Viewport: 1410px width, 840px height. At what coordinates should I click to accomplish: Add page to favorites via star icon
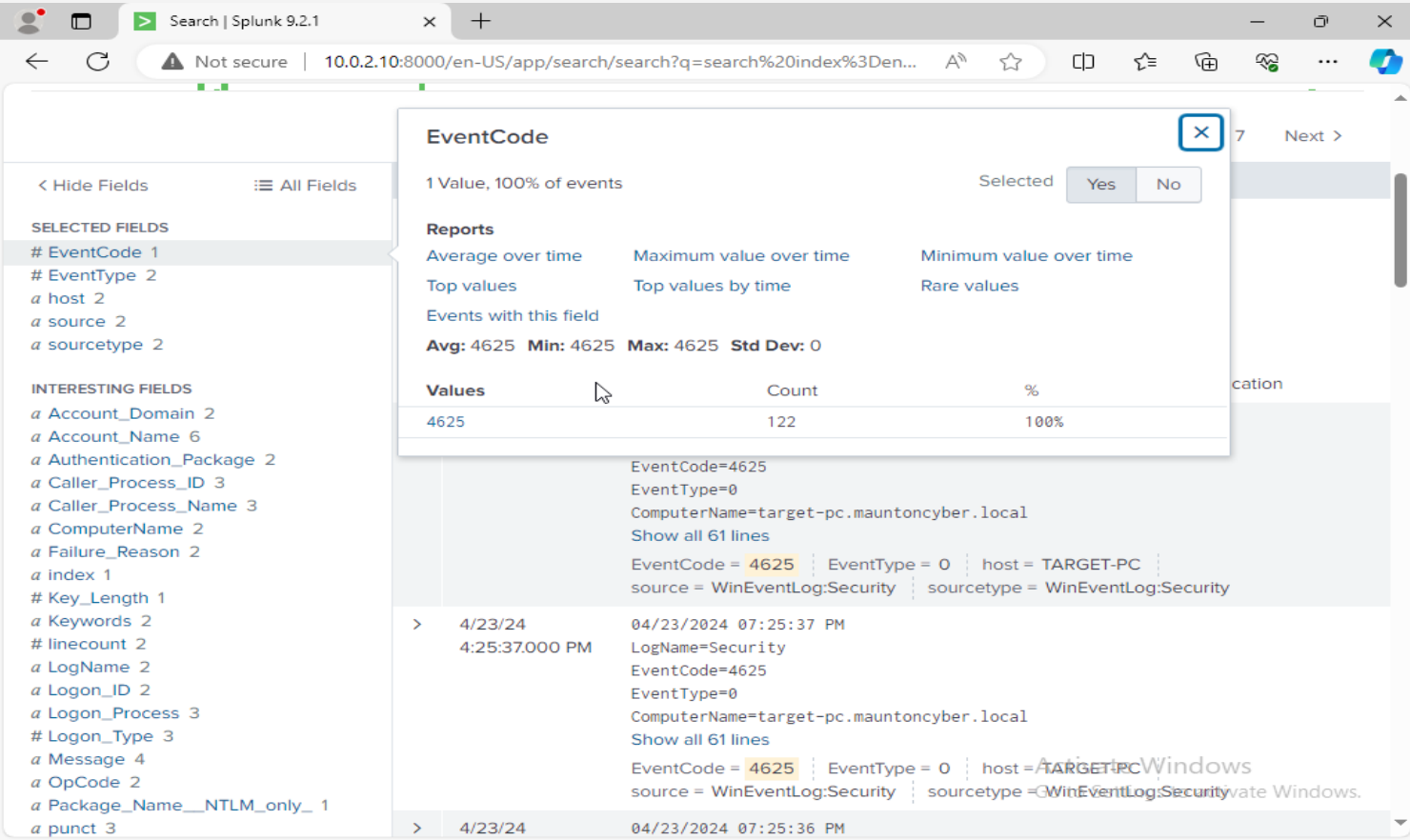coord(1011,62)
